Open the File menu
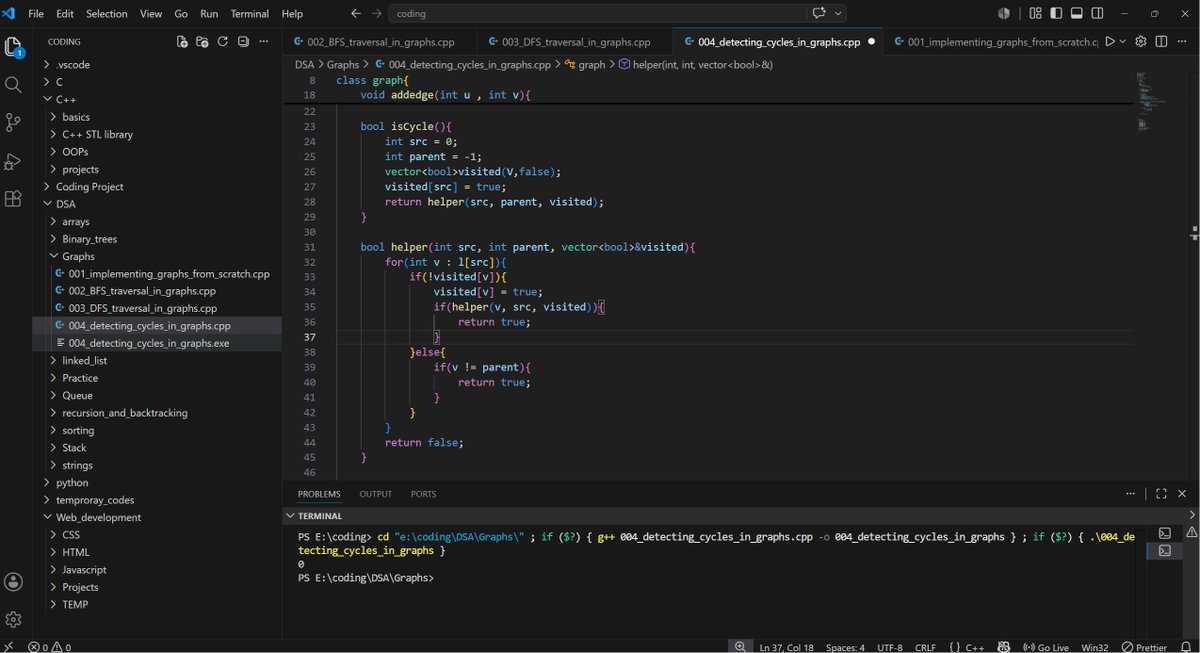Viewport: 1200px width, 653px height. coord(36,14)
